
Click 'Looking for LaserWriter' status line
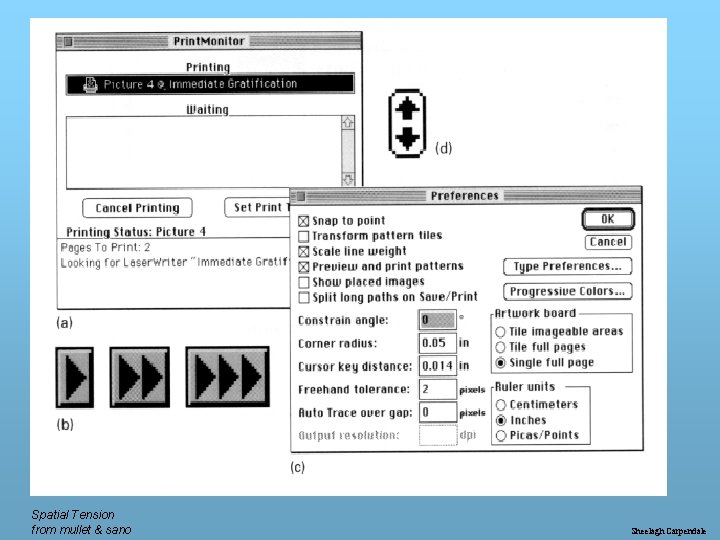click(175, 263)
